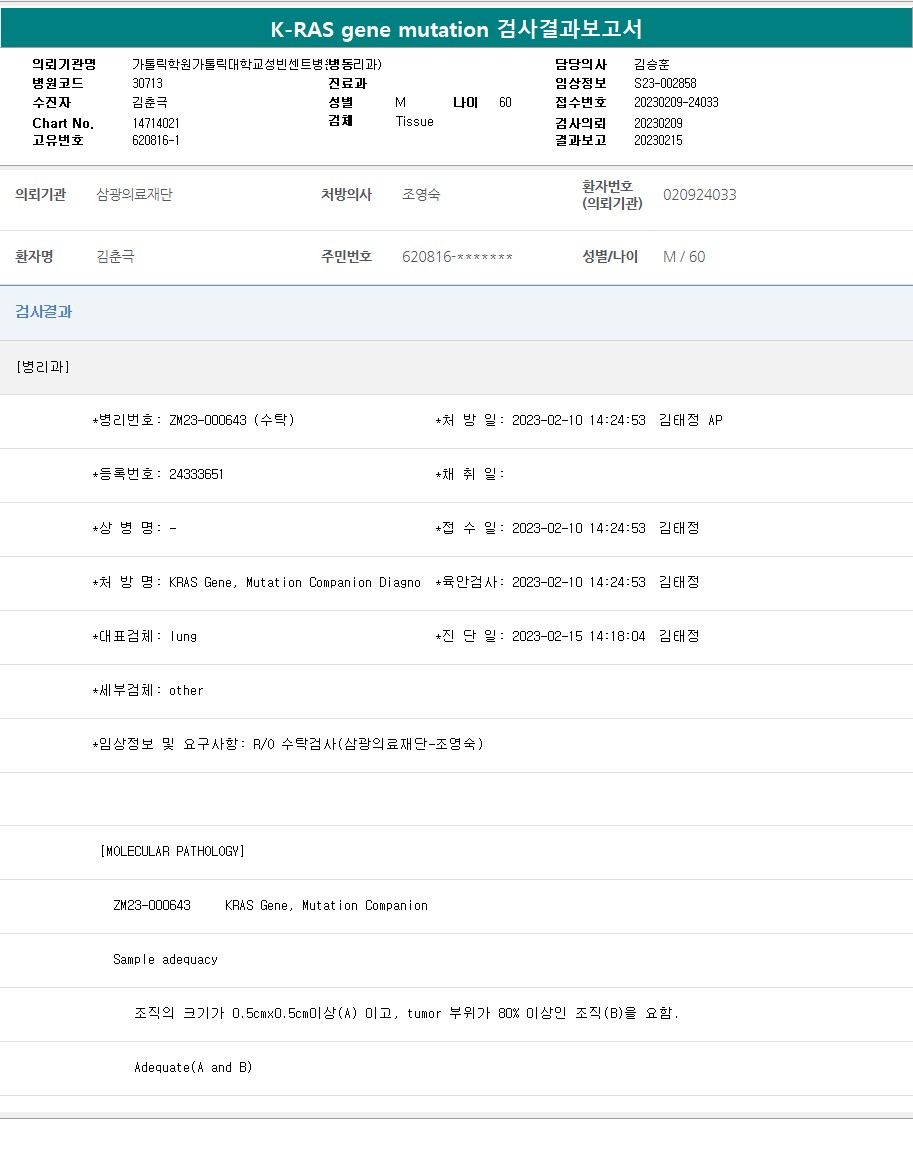Select the prescribing doctor name 조영숙
Screen dimensions: 913x1167
point(420,195)
